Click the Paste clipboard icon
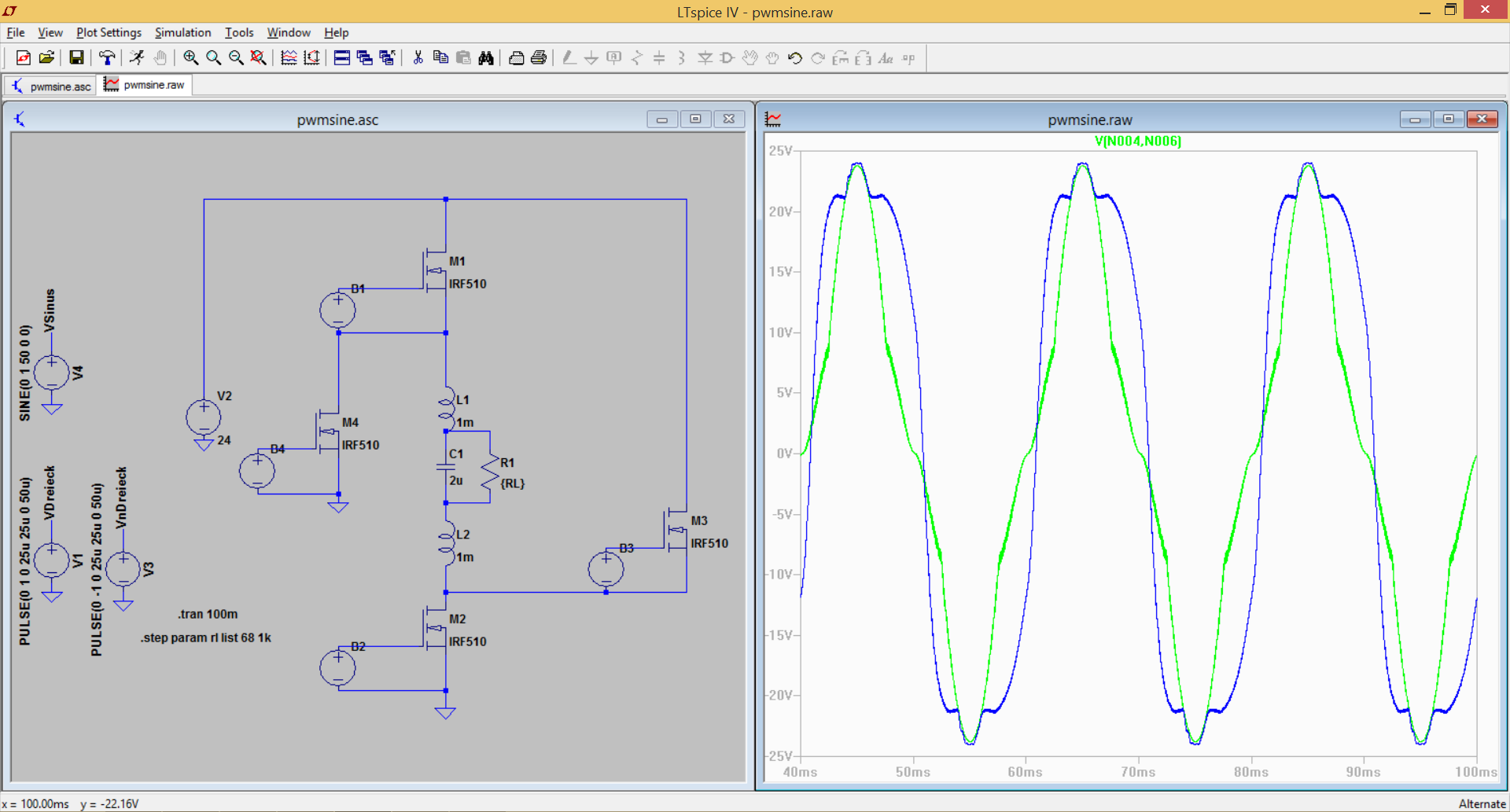Viewport: 1510px width, 812px height. point(463,57)
